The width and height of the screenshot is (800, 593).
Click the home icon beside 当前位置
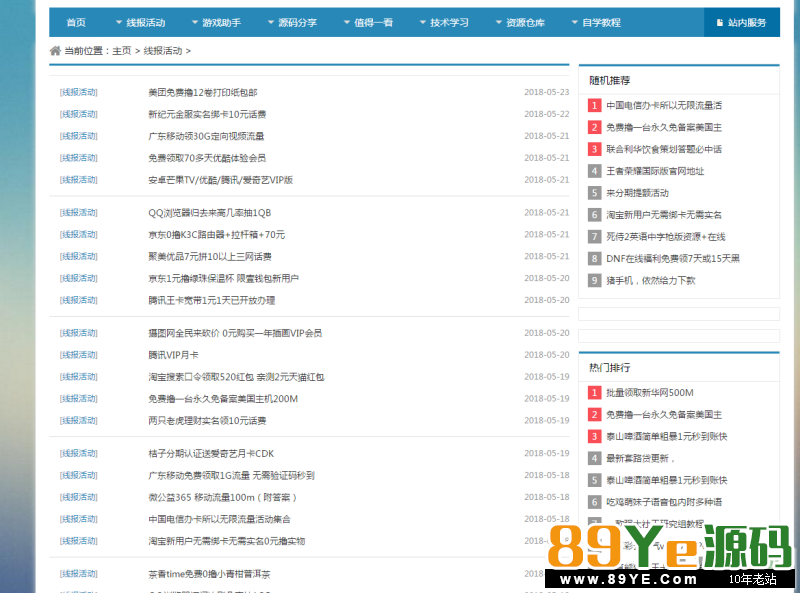55,51
